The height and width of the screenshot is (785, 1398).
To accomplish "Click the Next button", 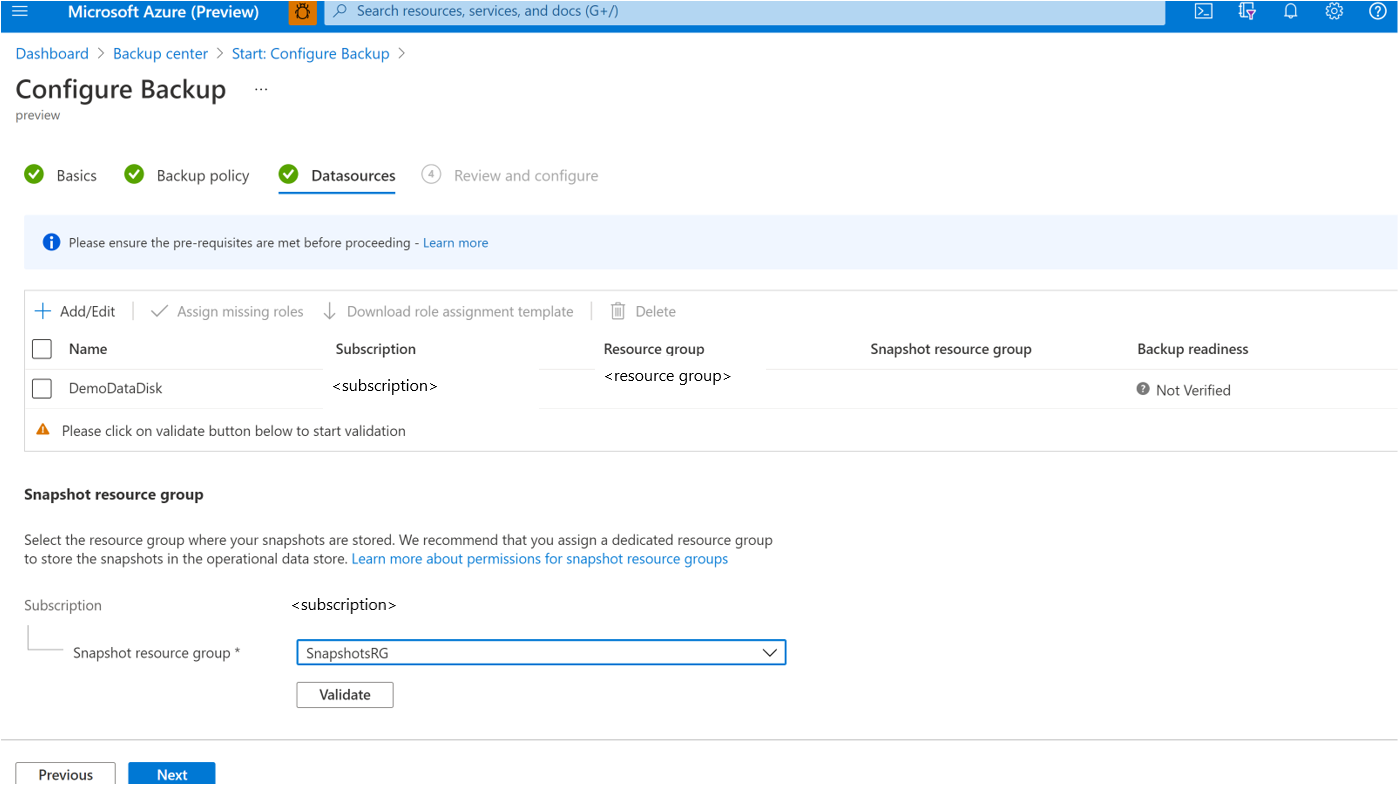I will tap(172, 774).
